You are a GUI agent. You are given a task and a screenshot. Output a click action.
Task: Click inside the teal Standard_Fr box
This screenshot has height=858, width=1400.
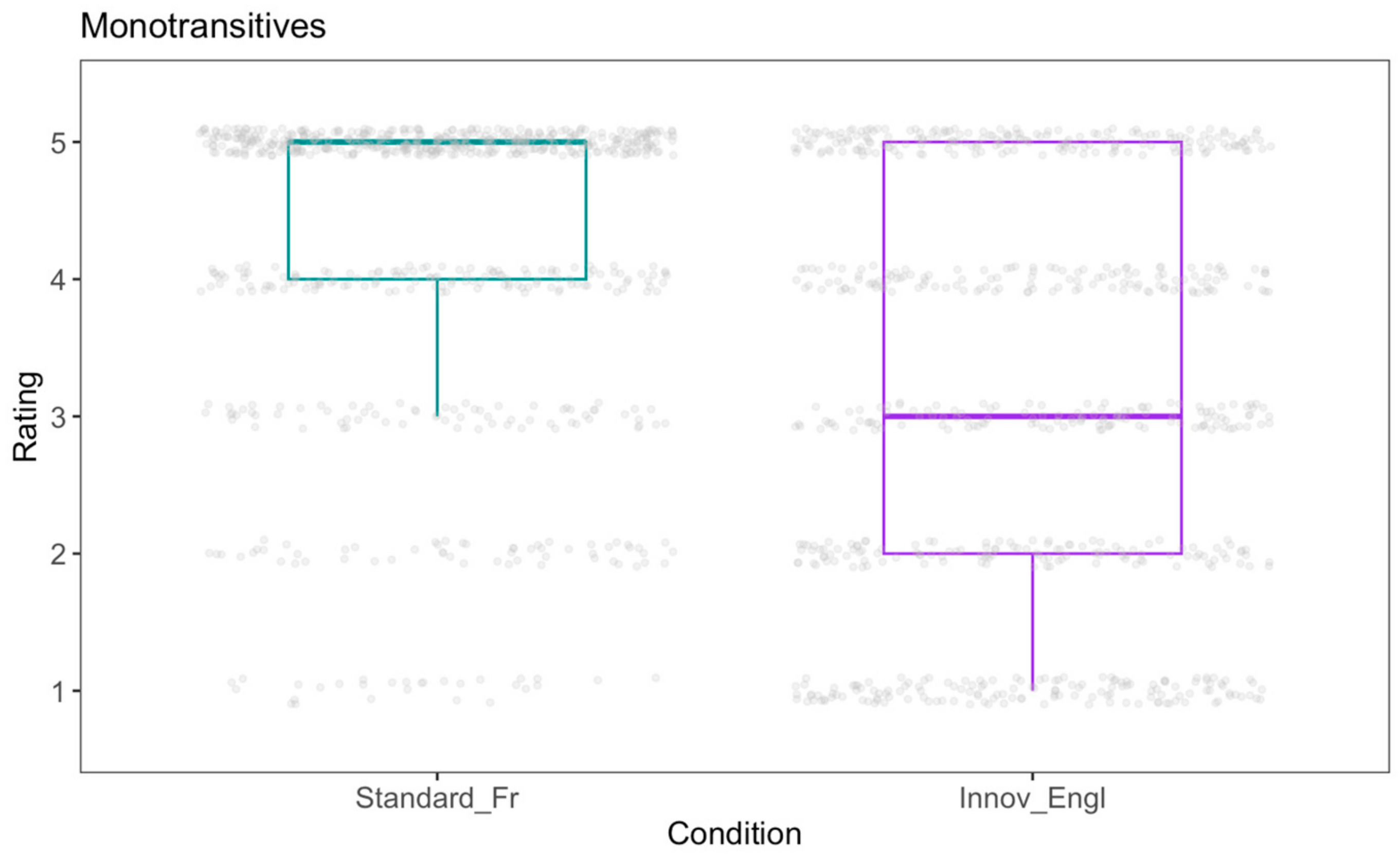coord(437,210)
